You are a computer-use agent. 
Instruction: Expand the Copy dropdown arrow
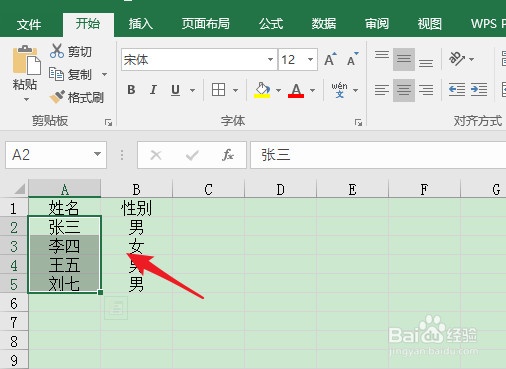click(x=104, y=74)
